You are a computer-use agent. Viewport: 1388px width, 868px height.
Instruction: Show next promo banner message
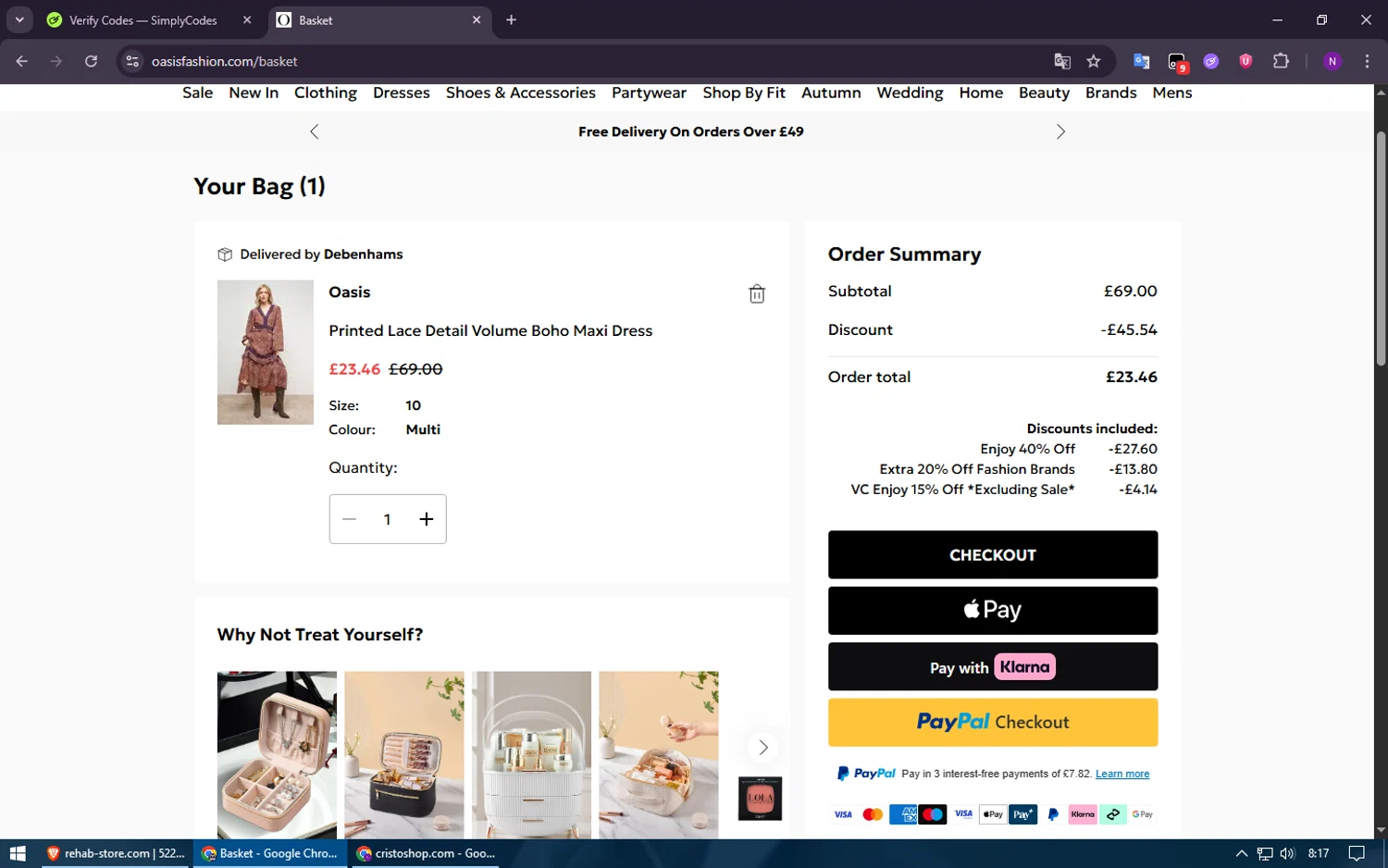pos(1060,131)
